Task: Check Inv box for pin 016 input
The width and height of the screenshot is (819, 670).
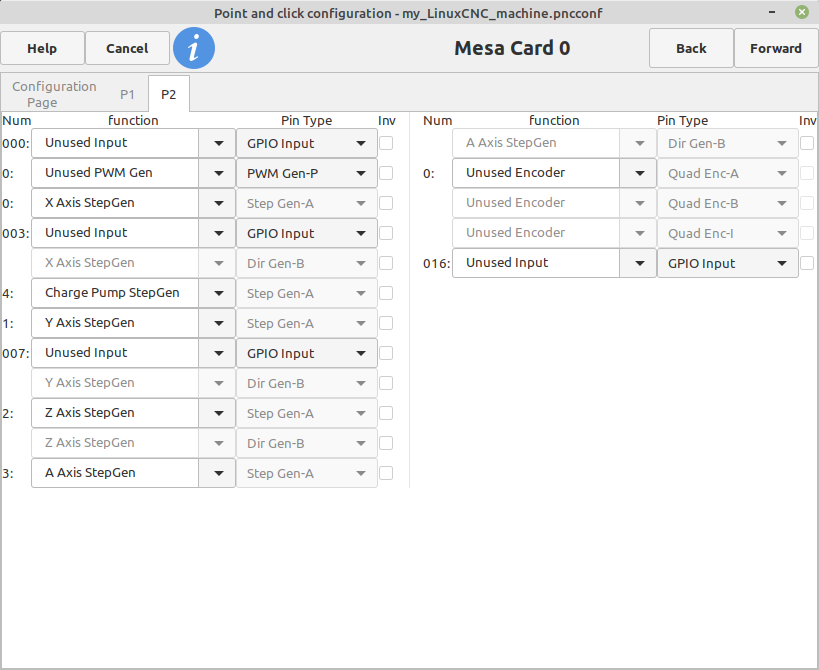Action: pos(807,263)
